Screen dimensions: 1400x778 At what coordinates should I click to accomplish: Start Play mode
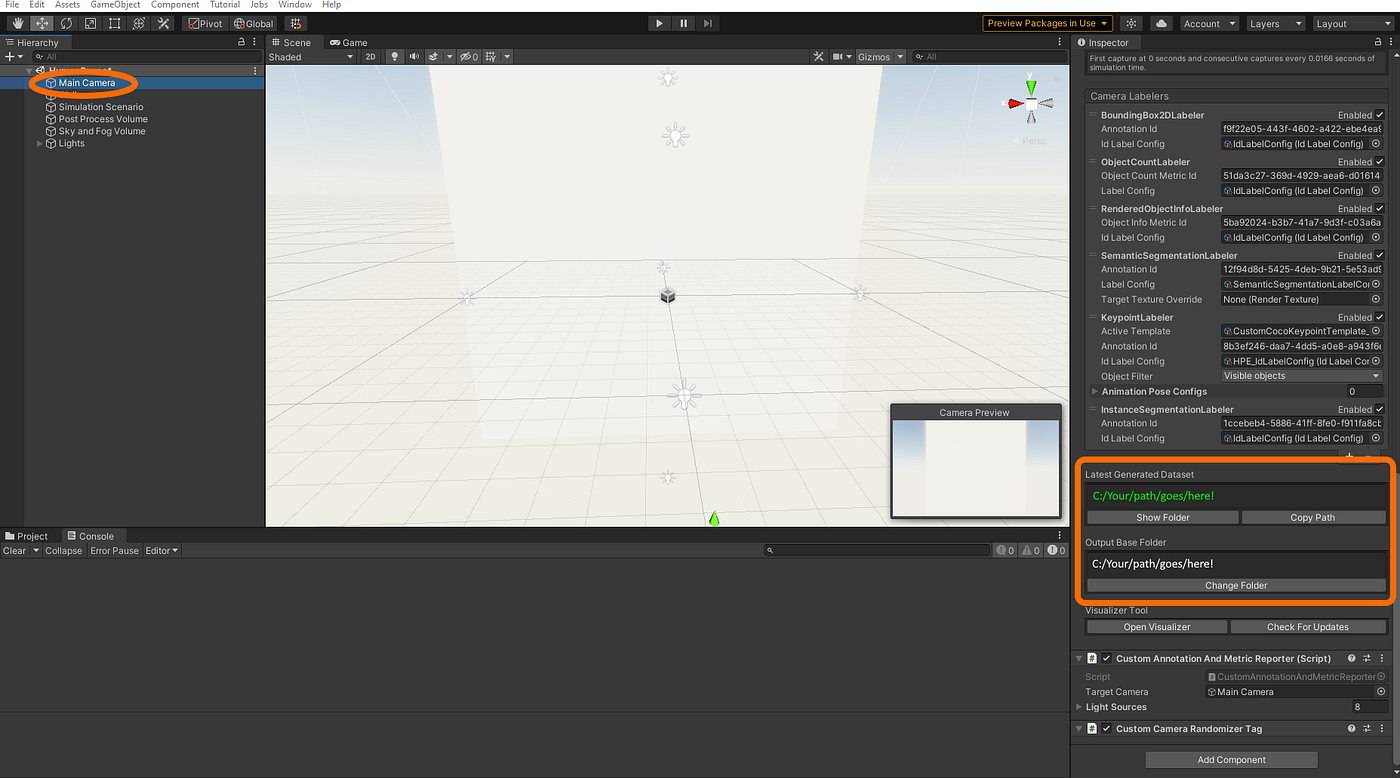[x=659, y=23]
